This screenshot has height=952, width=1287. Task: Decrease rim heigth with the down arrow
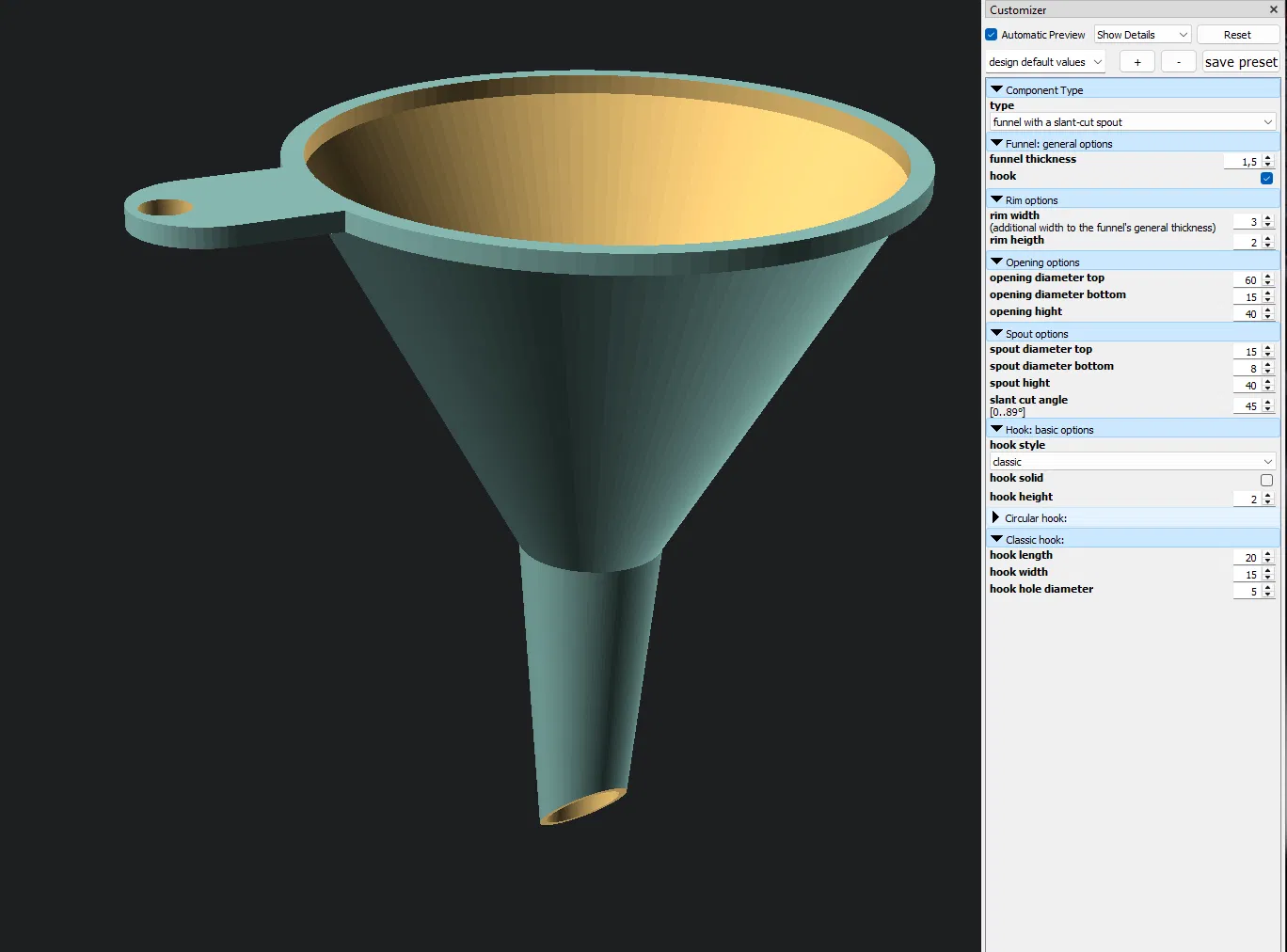point(1268,246)
